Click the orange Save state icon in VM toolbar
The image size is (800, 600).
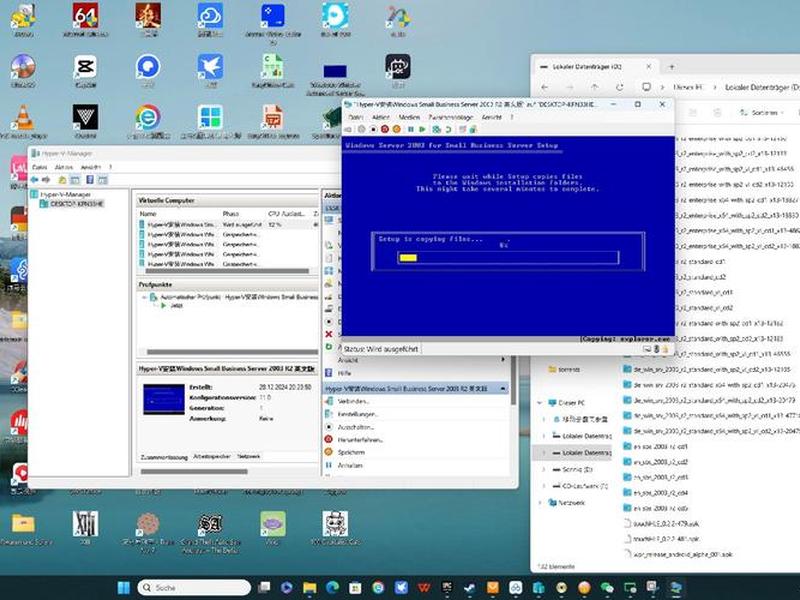point(396,130)
